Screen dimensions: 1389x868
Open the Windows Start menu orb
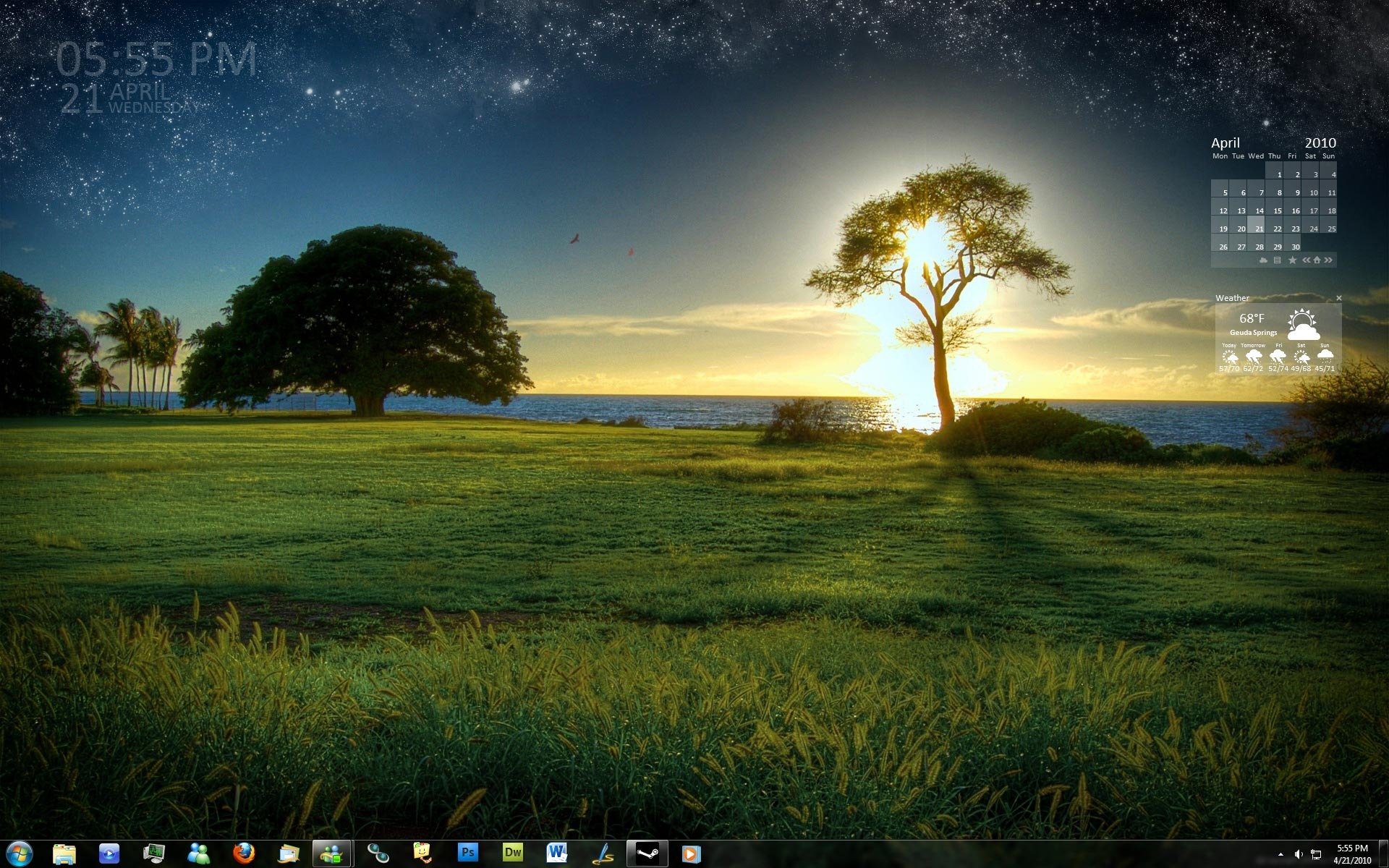tap(19, 854)
